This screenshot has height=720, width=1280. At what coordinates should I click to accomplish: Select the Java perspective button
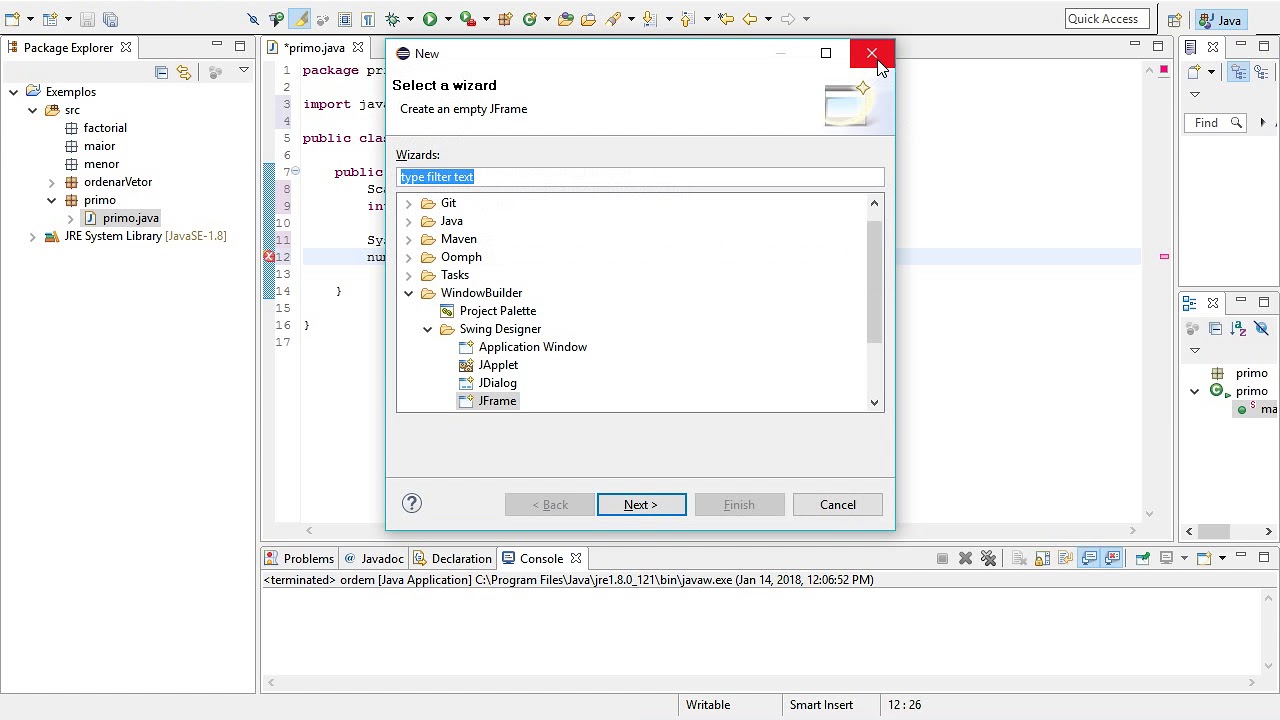pyautogui.click(x=1222, y=20)
